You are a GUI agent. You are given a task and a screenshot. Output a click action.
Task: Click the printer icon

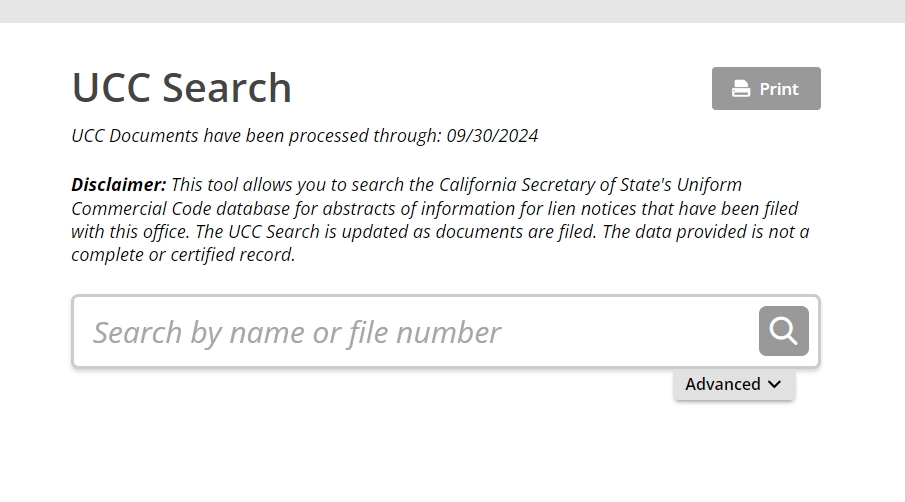pyautogui.click(x=741, y=89)
